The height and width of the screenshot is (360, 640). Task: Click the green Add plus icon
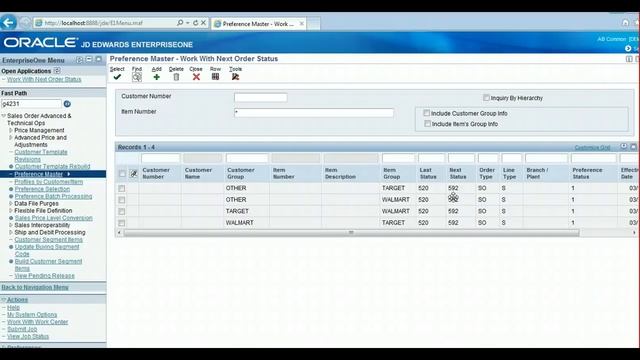coord(156,77)
